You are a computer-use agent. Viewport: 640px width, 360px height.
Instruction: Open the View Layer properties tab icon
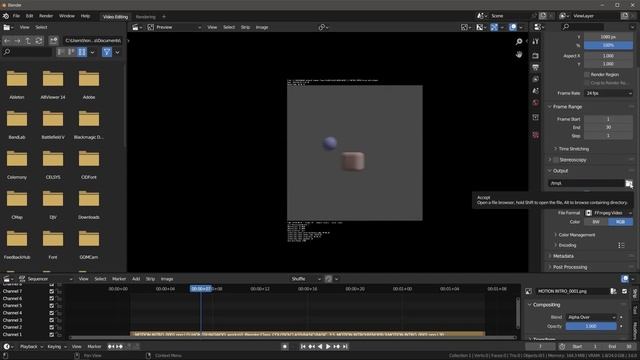(536, 79)
